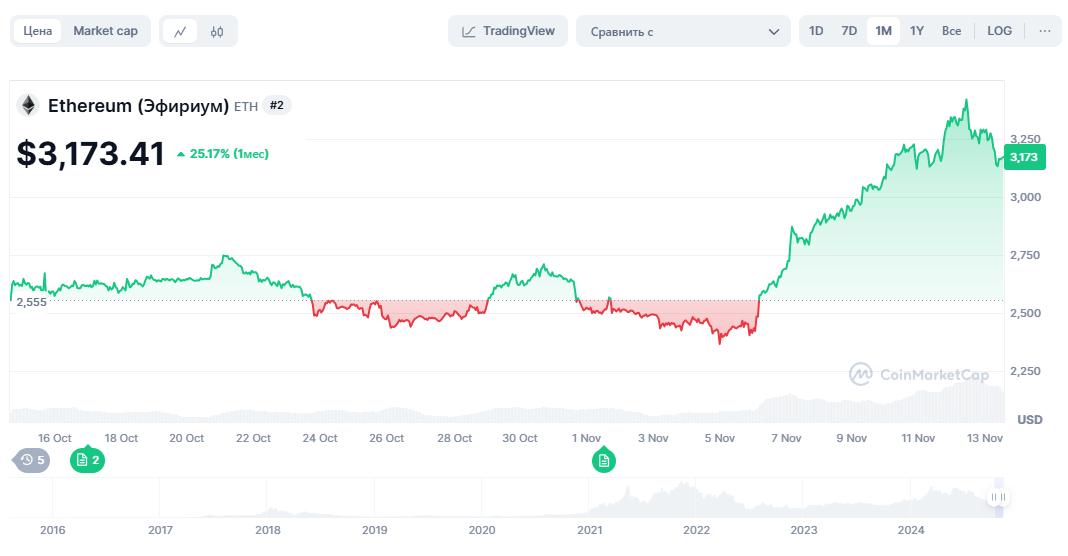Screen dimensions: 1068x556
Task: Select the Цена tab
Action: (x=37, y=31)
